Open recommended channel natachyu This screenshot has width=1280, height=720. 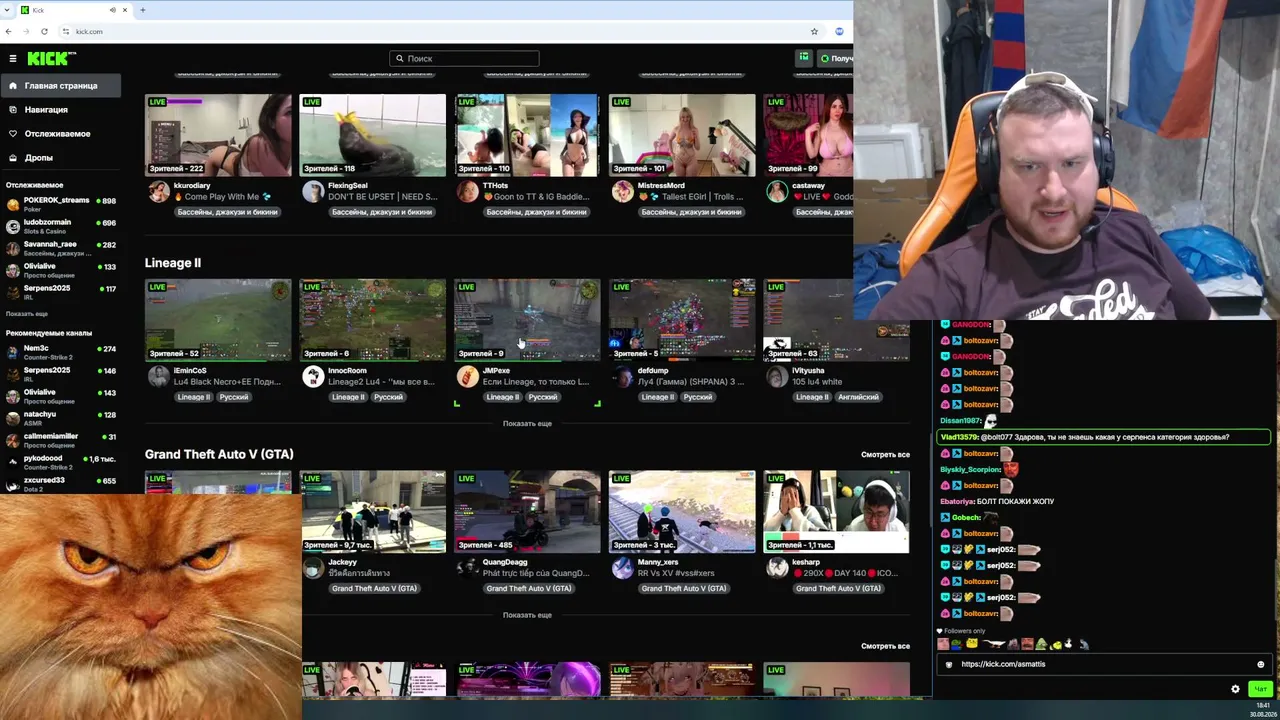click(x=60, y=418)
